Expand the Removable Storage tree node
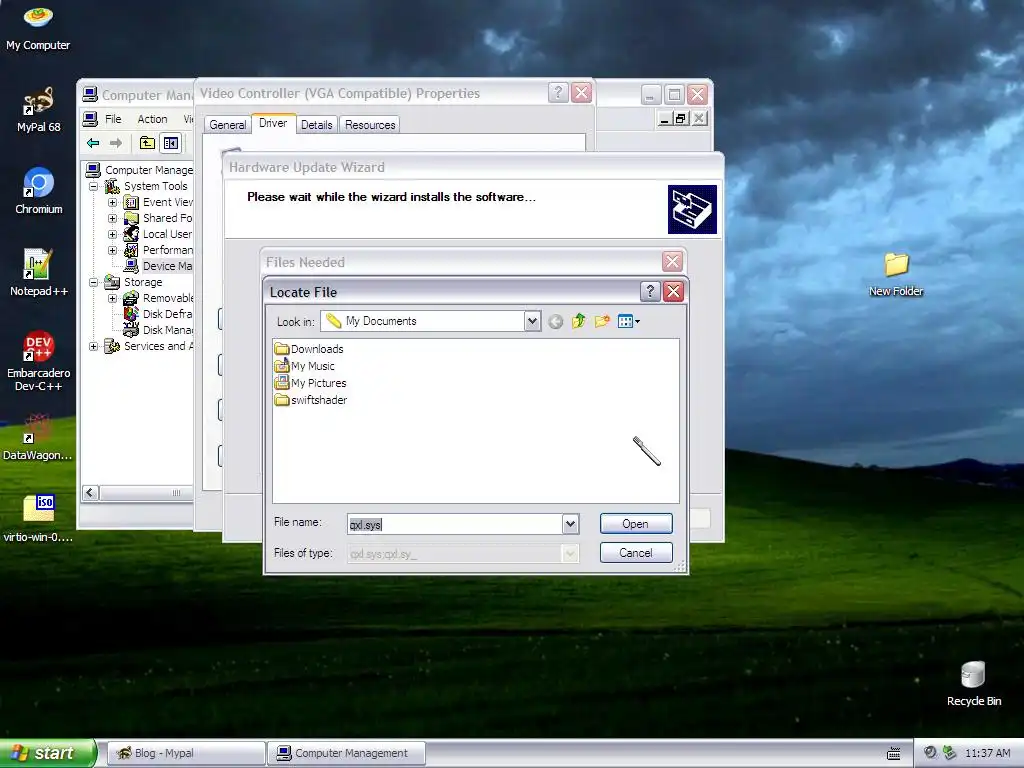Screen dimensions: 1024x768 tap(112, 298)
